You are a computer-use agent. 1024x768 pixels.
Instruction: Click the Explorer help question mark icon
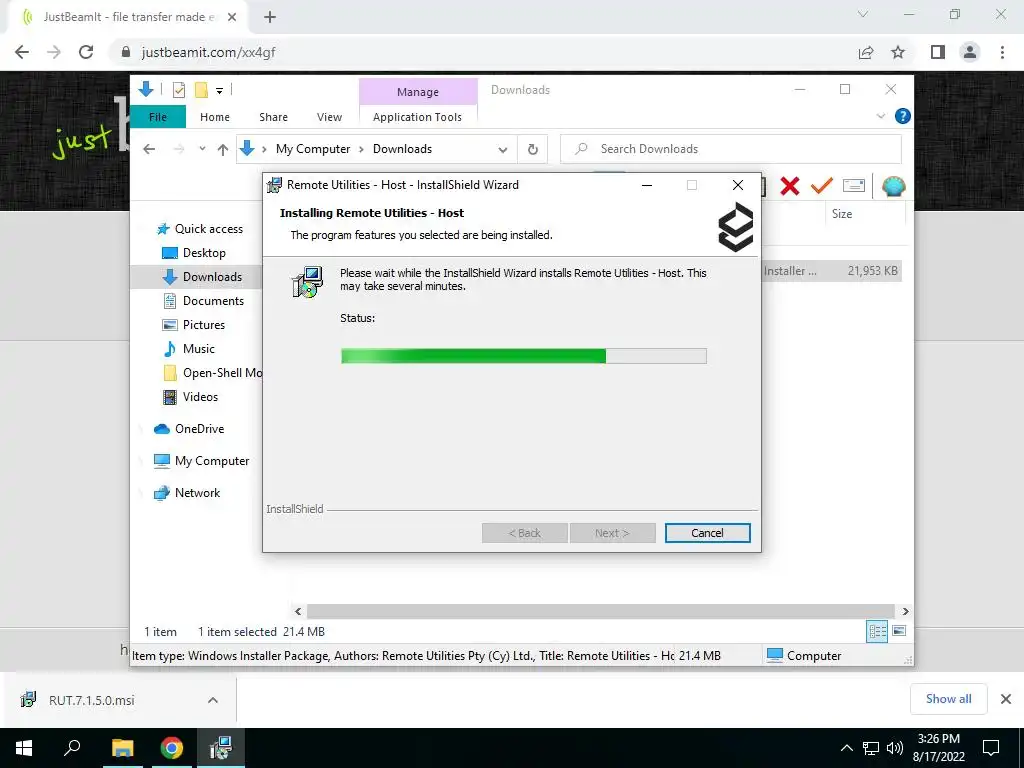[x=903, y=116]
